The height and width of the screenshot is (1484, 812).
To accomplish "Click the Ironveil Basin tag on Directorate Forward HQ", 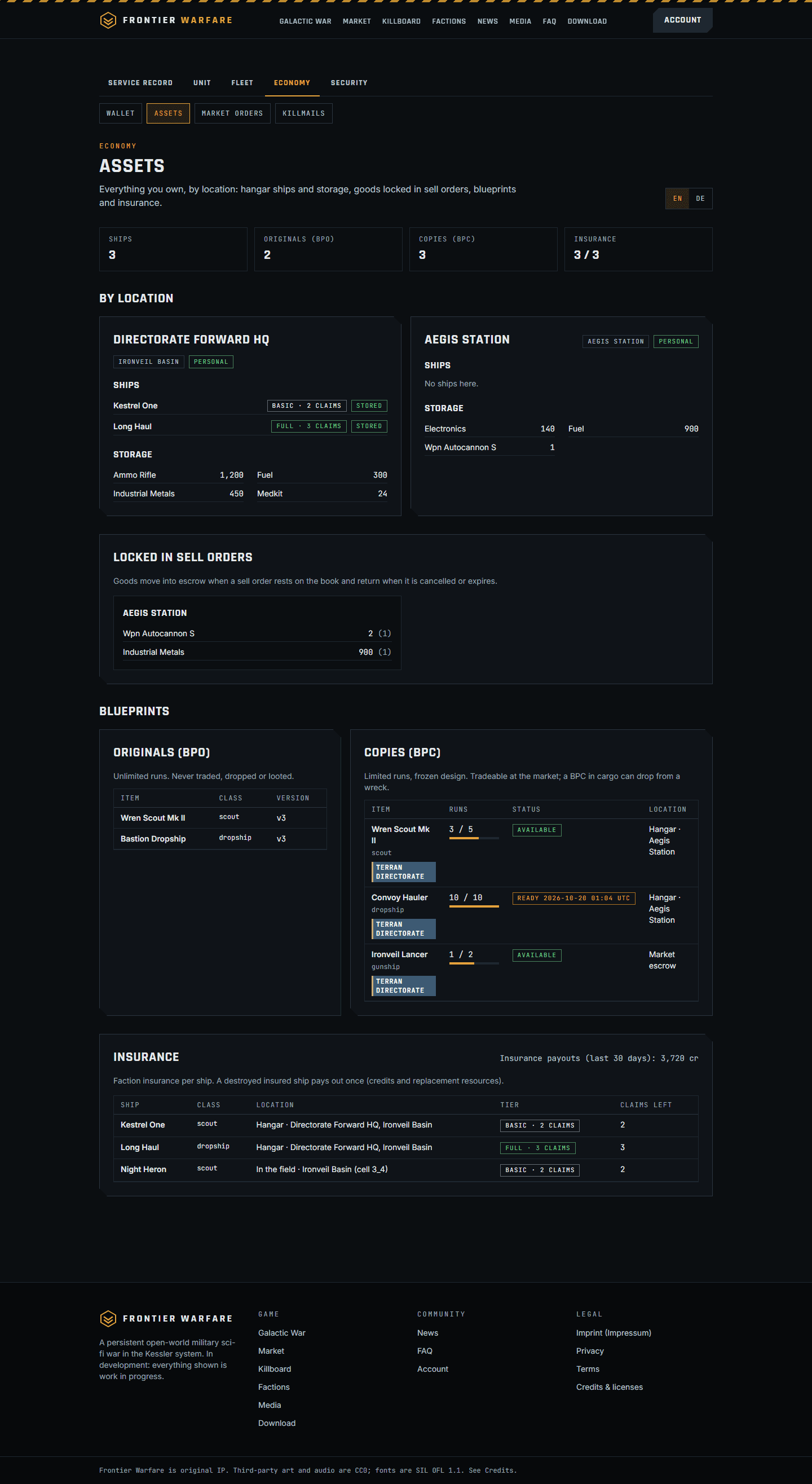I will click(148, 362).
